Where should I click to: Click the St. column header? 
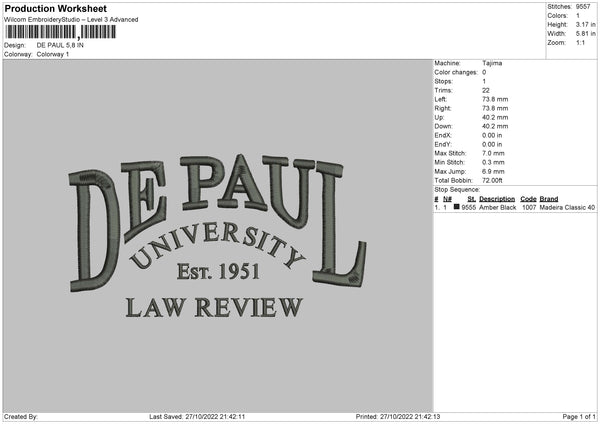coord(471,199)
